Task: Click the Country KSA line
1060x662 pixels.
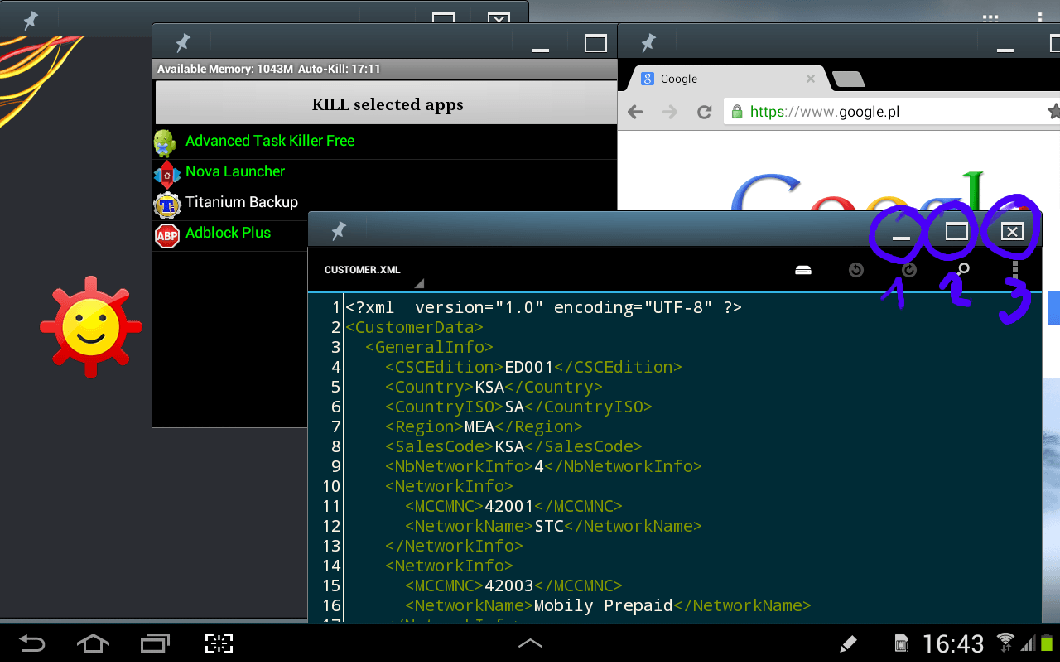Action: (493, 387)
